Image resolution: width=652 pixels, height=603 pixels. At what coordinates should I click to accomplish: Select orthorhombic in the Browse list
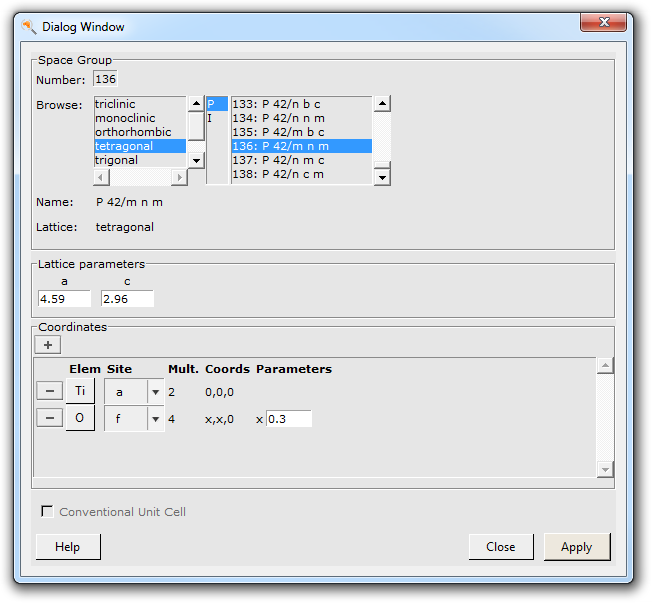pyautogui.click(x=133, y=132)
